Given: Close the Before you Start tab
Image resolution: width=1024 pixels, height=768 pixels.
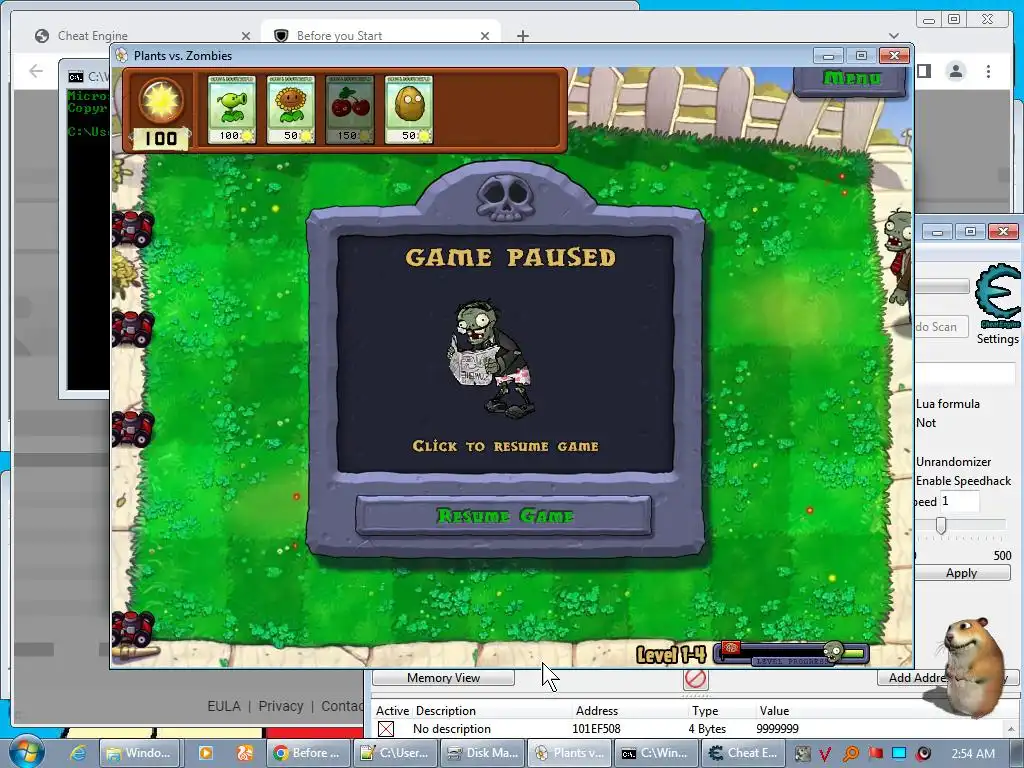Looking at the screenshot, I should click(x=485, y=36).
